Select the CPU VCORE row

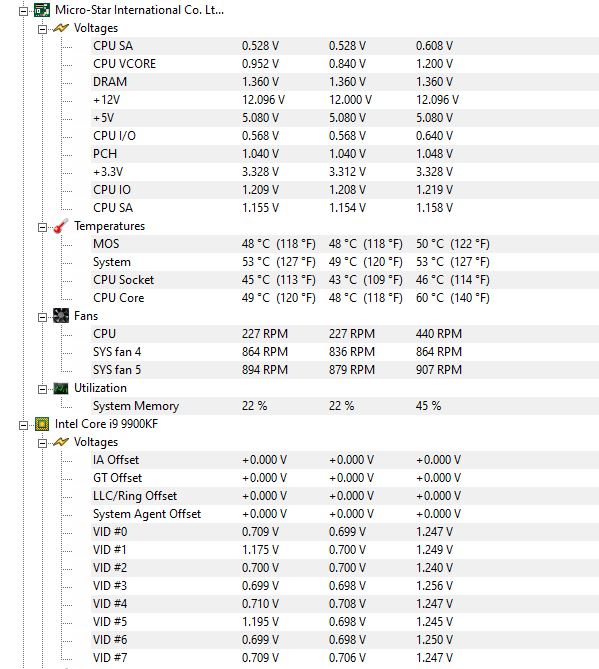coord(345,64)
